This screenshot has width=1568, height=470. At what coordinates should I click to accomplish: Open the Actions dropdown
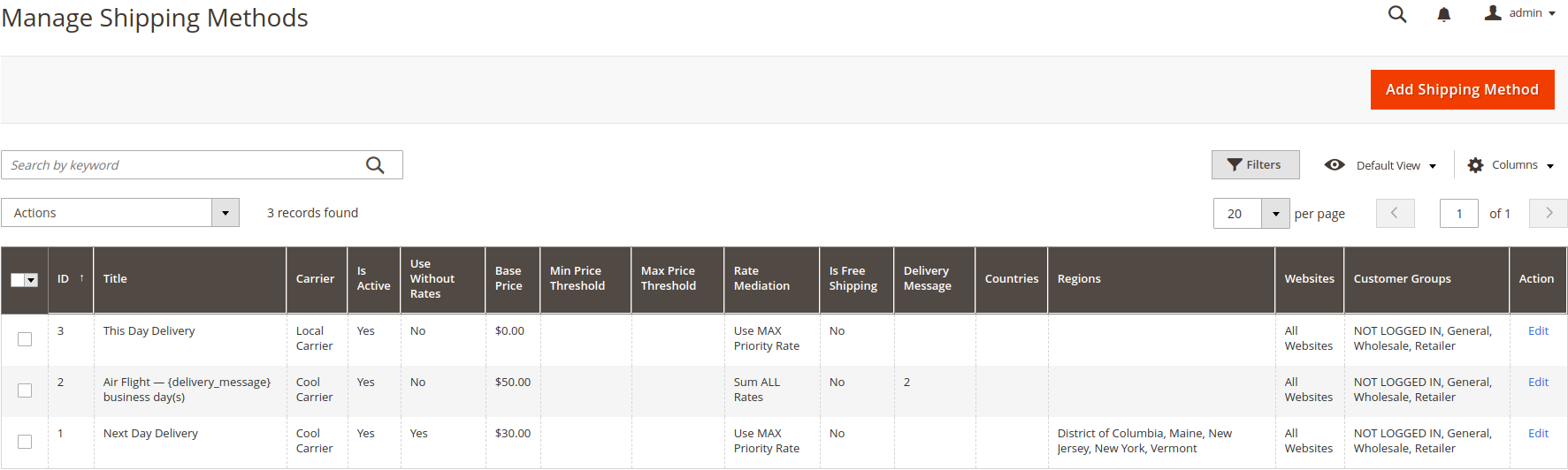[x=120, y=213]
